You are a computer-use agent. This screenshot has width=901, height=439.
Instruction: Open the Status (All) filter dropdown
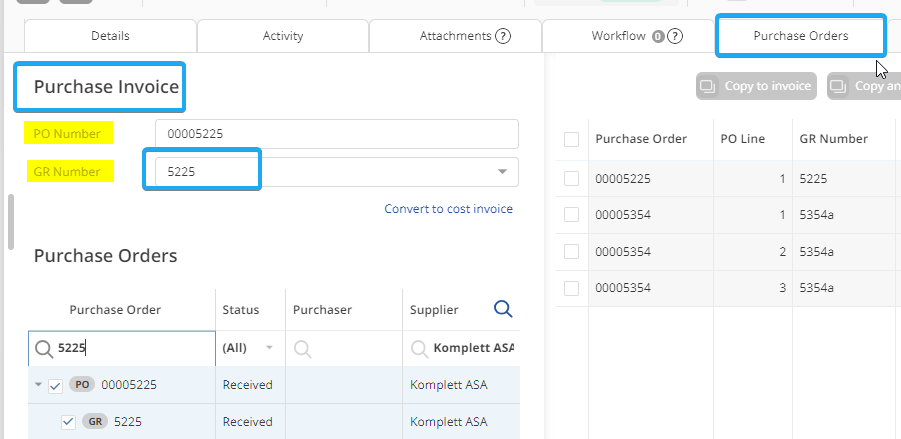[269, 348]
